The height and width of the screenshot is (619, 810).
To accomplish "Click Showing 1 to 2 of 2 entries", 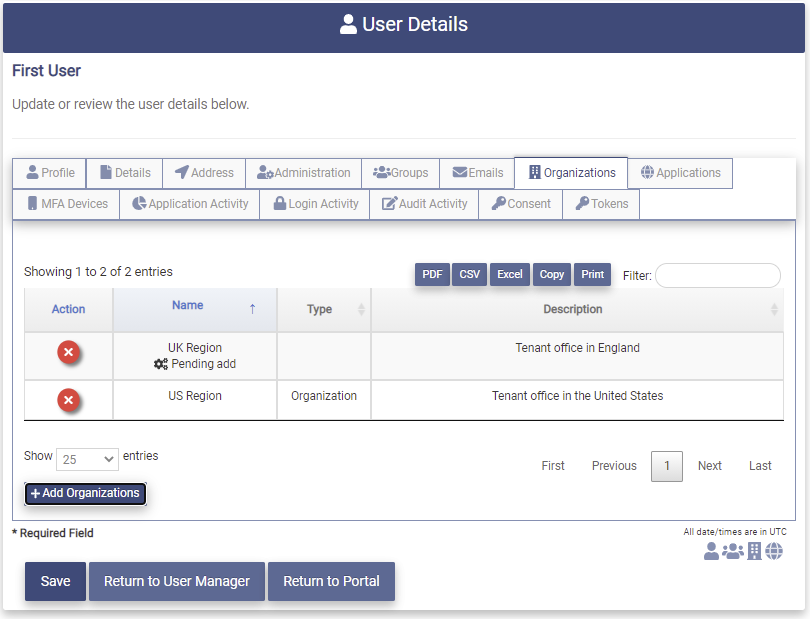I will point(98,272).
